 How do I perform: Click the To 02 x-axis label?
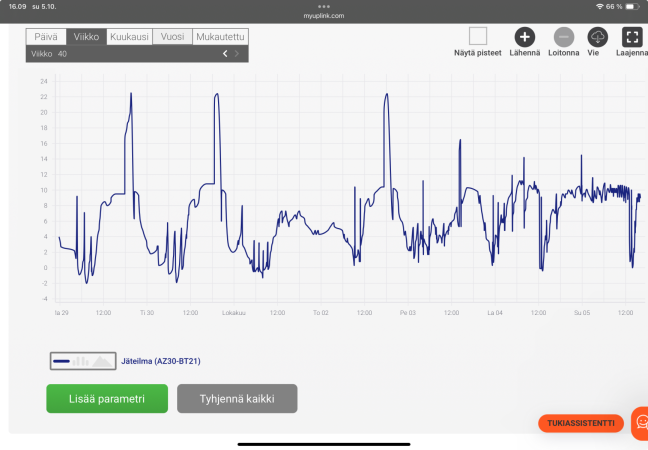[x=321, y=313]
